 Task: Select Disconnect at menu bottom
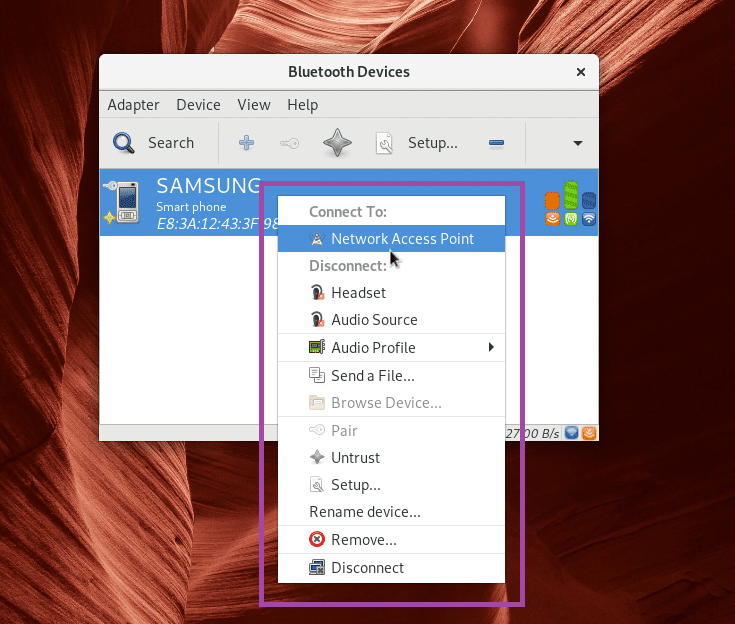coord(391,568)
